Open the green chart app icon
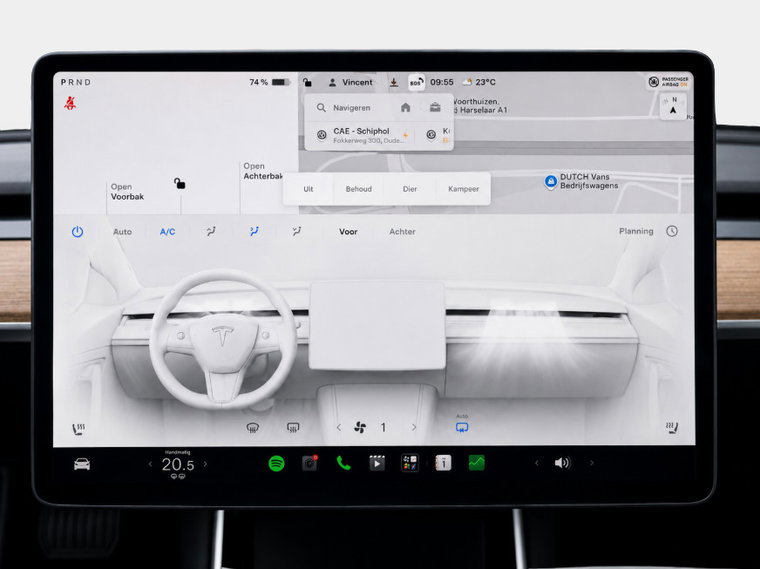The width and height of the screenshot is (760, 569). (476, 463)
